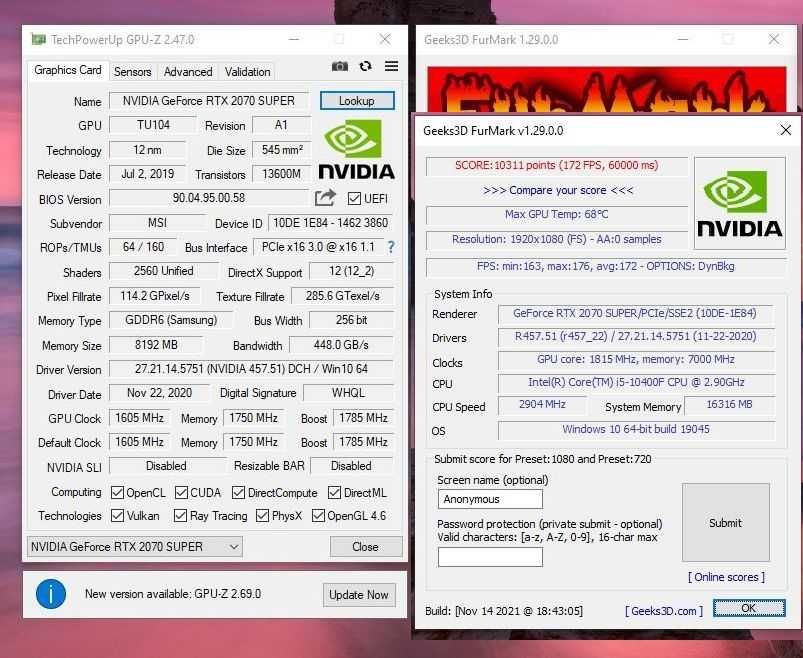The height and width of the screenshot is (658, 803).
Task: Click the NVIDIA logo in FurMark dialog
Action: 739,203
